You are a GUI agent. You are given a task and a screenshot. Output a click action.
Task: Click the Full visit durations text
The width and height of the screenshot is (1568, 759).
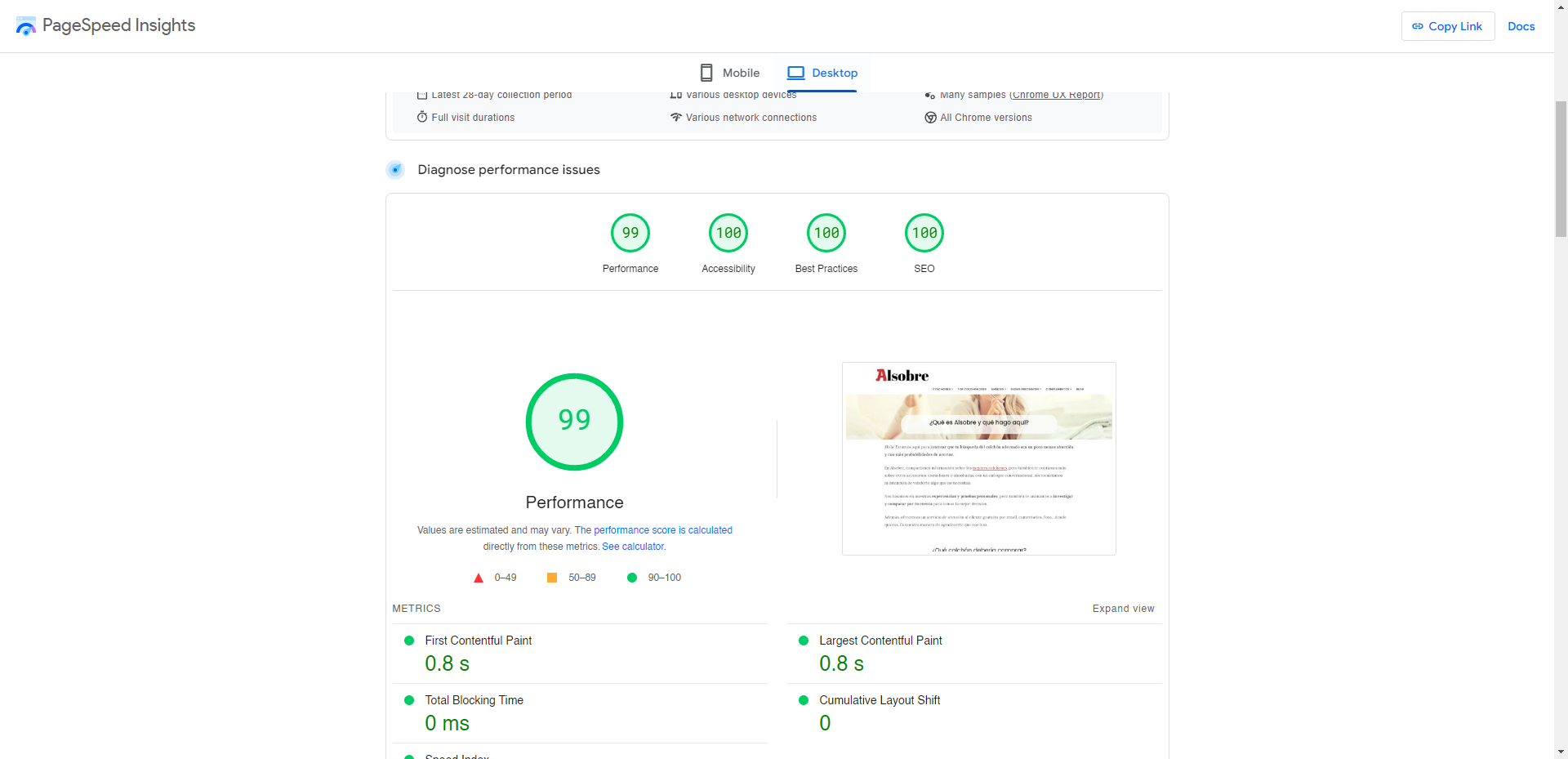(x=473, y=118)
